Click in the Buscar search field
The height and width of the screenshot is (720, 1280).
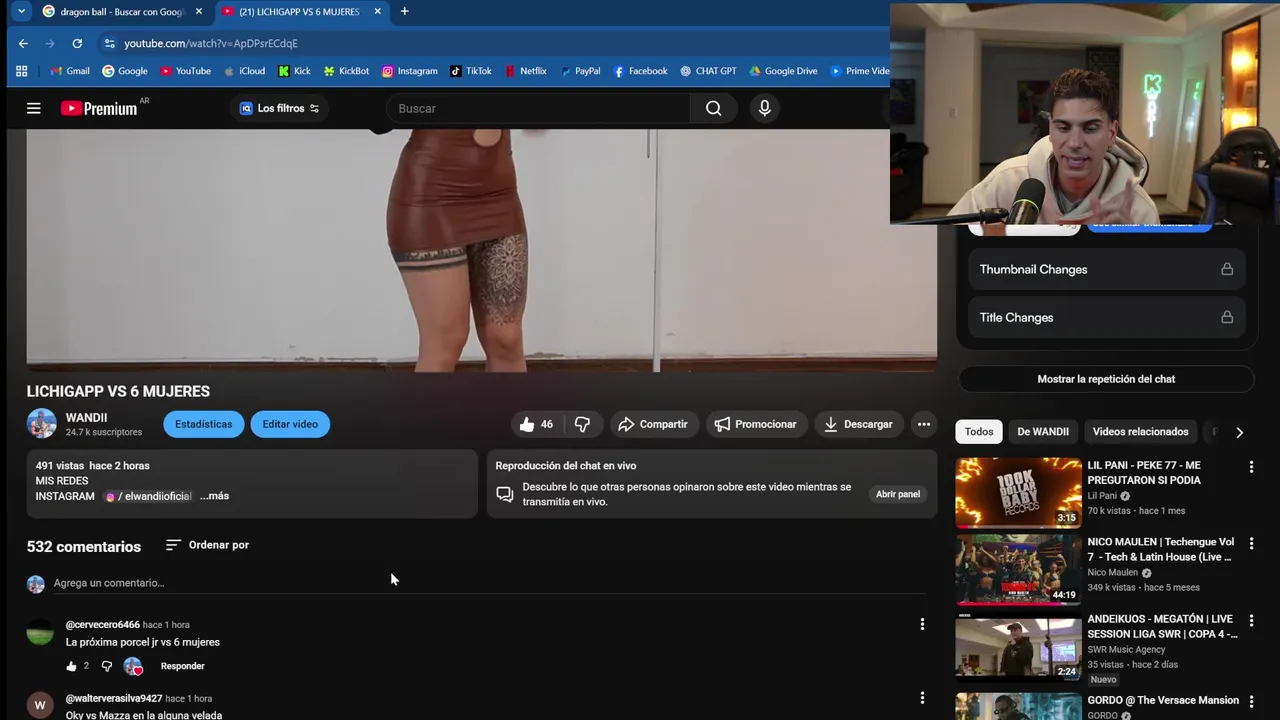tap(537, 108)
